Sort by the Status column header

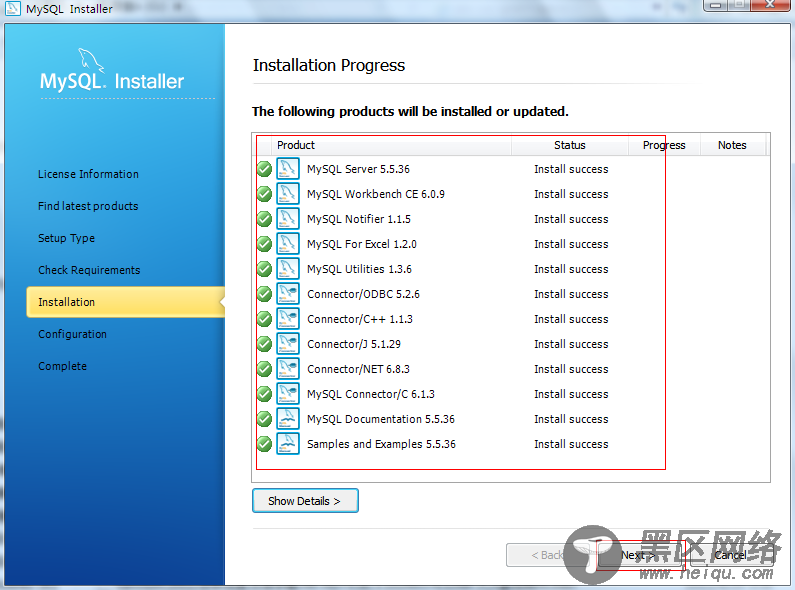[x=570, y=145]
